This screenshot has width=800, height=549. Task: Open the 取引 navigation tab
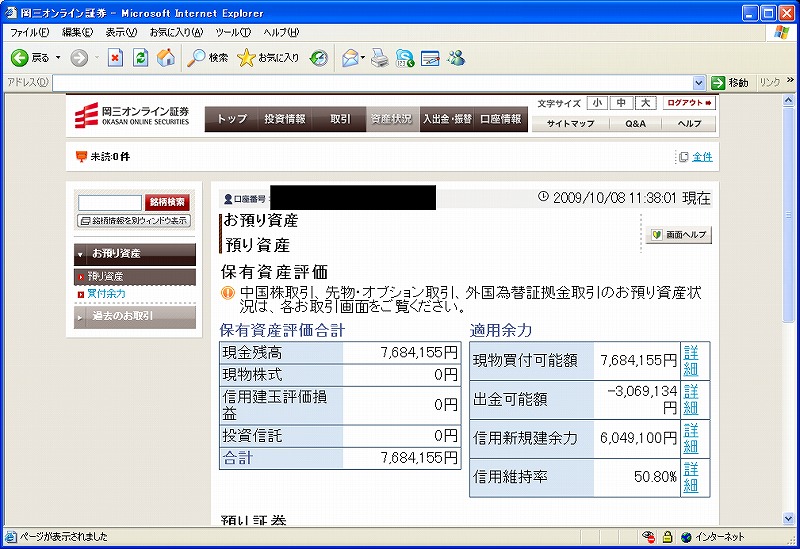point(340,119)
